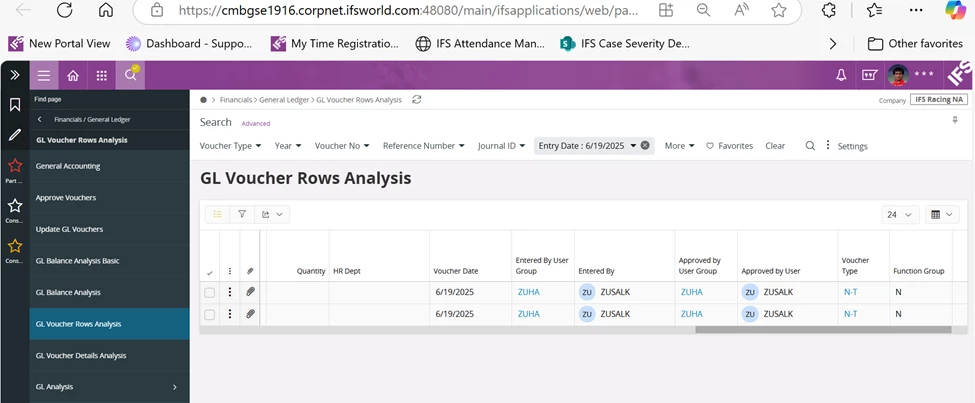The width and height of the screenshot is (975, 403).
Task: Open the export share dropdown
Action: [x=272, y=214]
